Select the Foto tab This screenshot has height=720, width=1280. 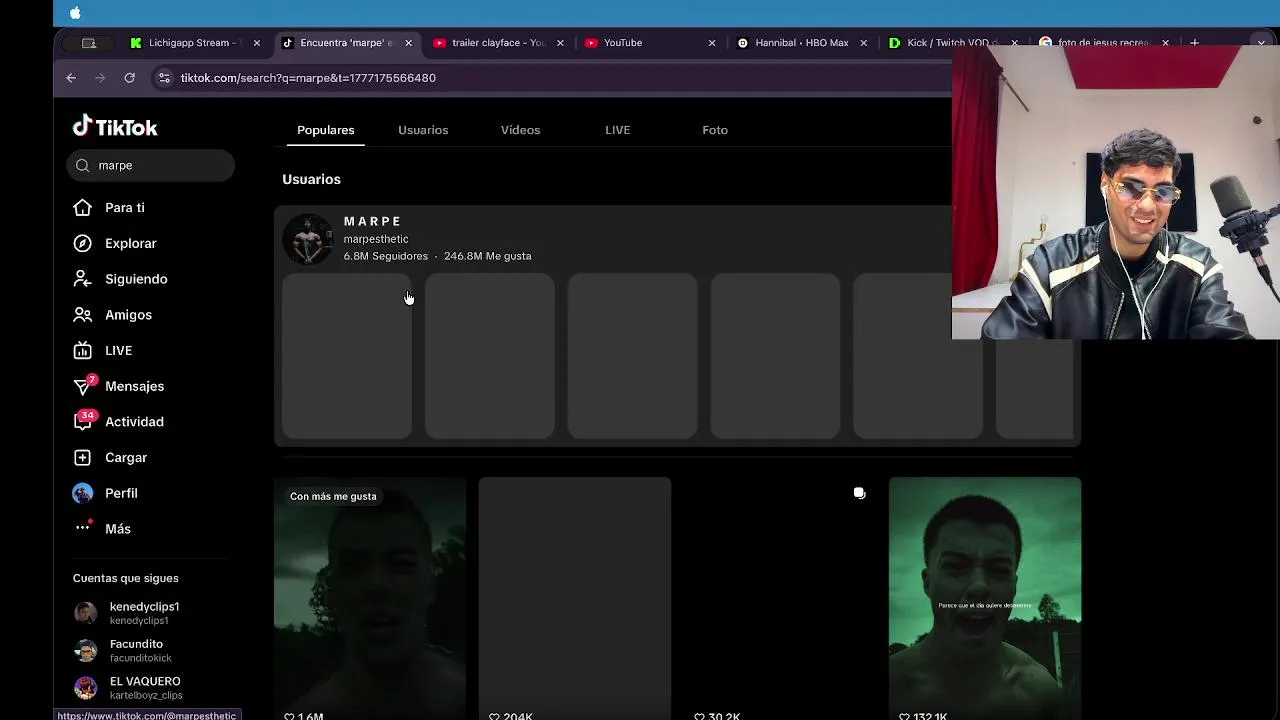[715, 130]
